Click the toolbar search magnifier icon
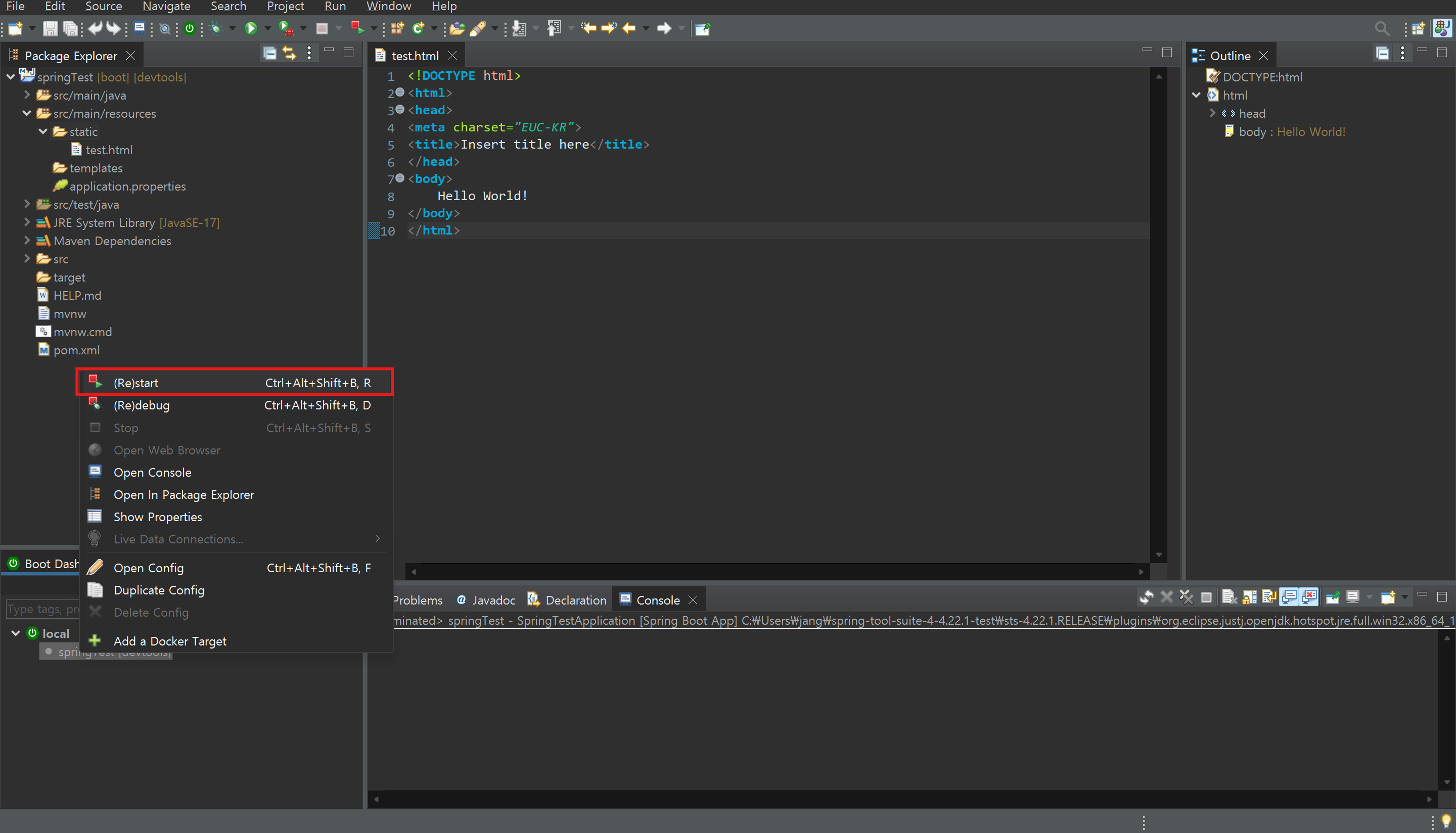1456x833 pixels. click(1382, 28)
